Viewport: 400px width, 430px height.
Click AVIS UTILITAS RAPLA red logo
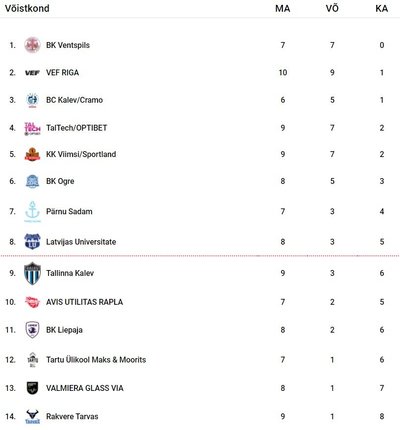32,302
